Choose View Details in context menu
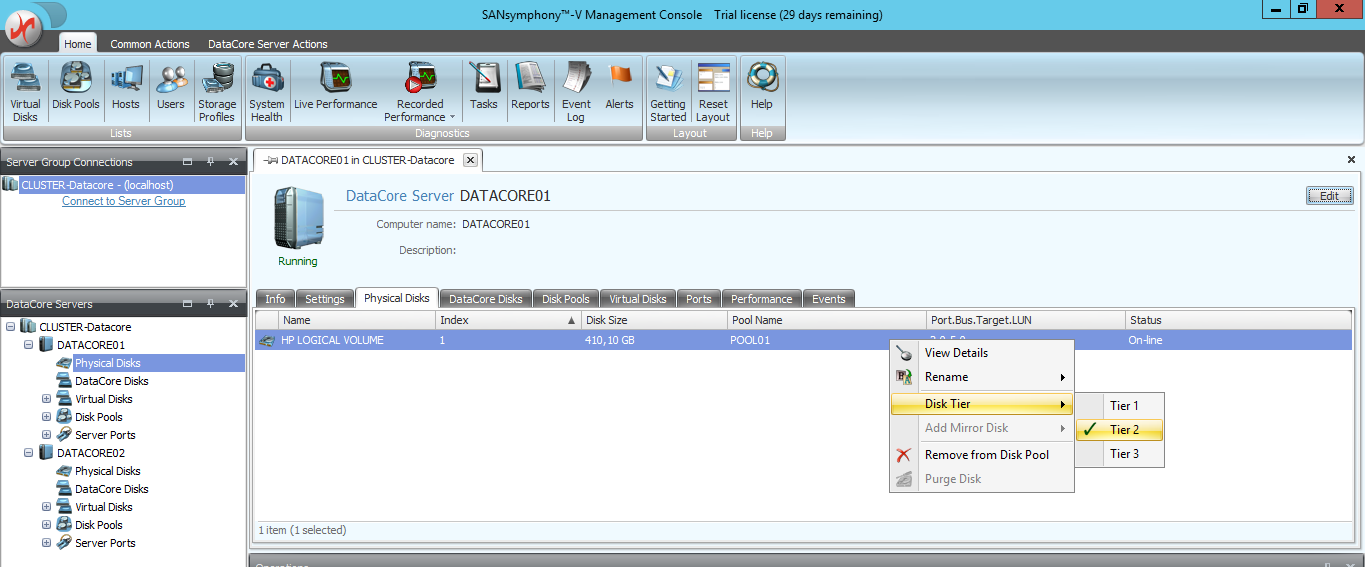 [982, 353]
